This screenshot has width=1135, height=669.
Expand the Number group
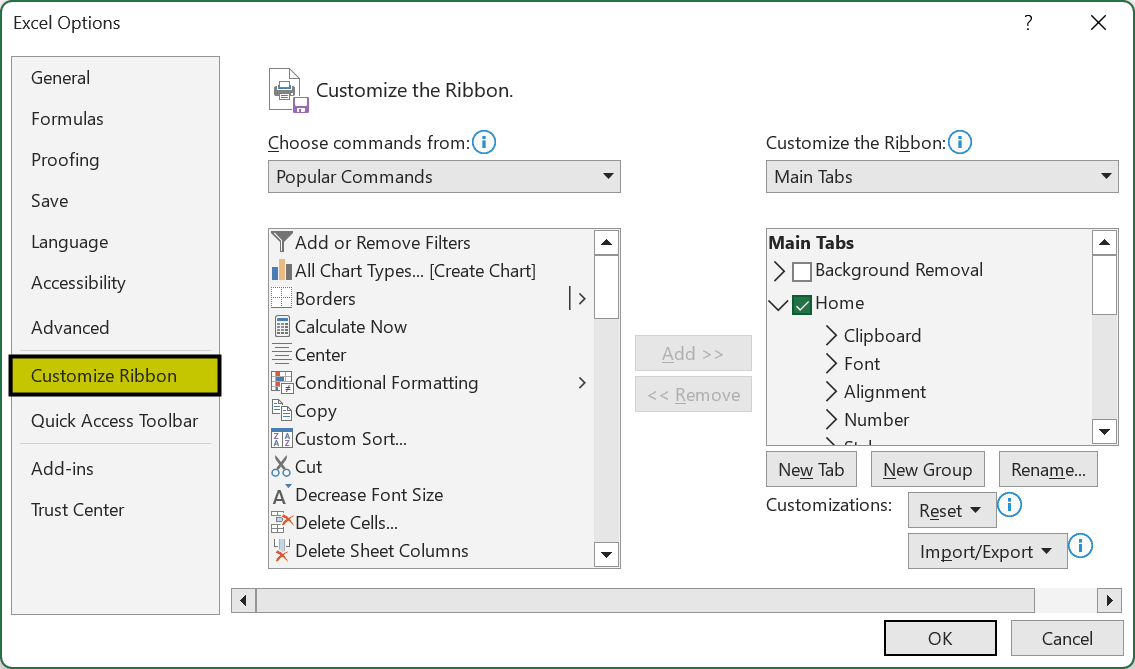point(831,420)
